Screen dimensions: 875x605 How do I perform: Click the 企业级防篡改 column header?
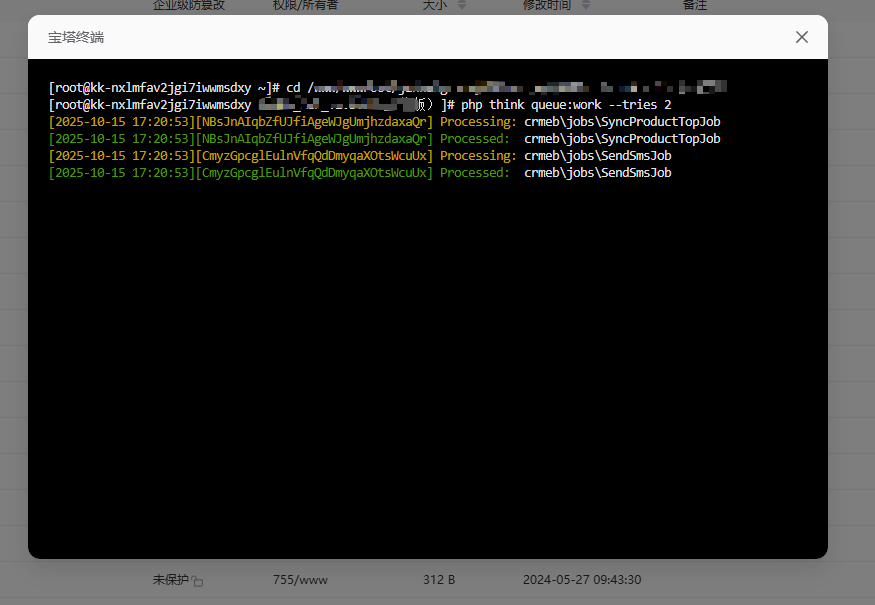tap(189, 5)
